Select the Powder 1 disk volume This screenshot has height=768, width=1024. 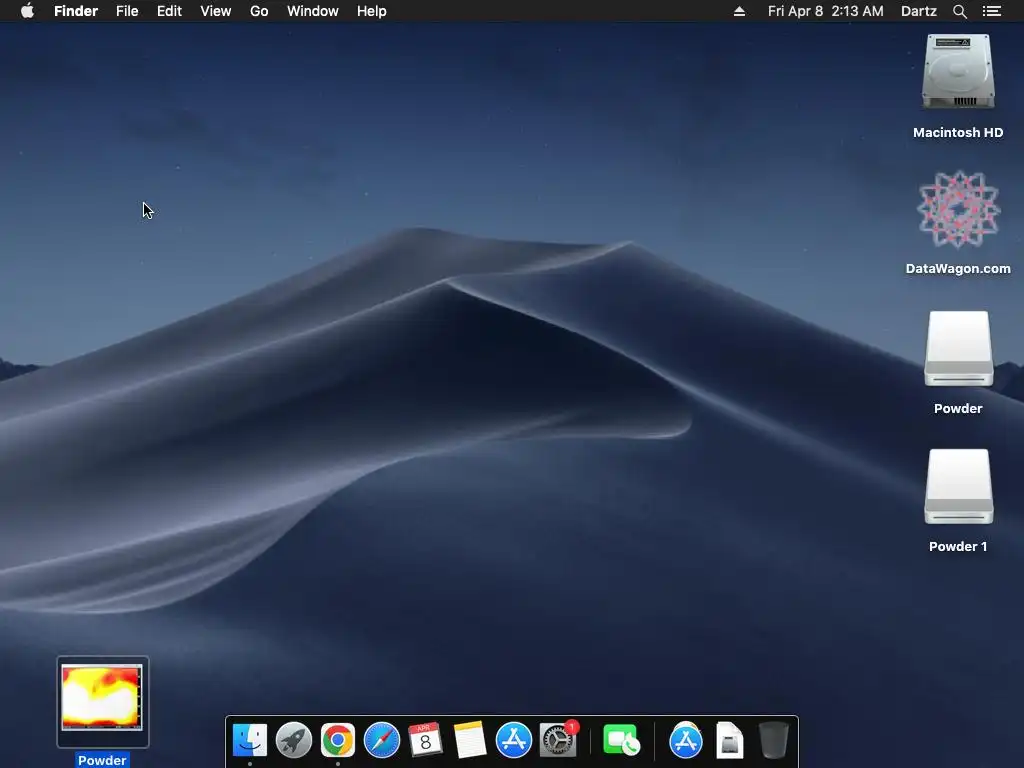click(x=958, y=487)
